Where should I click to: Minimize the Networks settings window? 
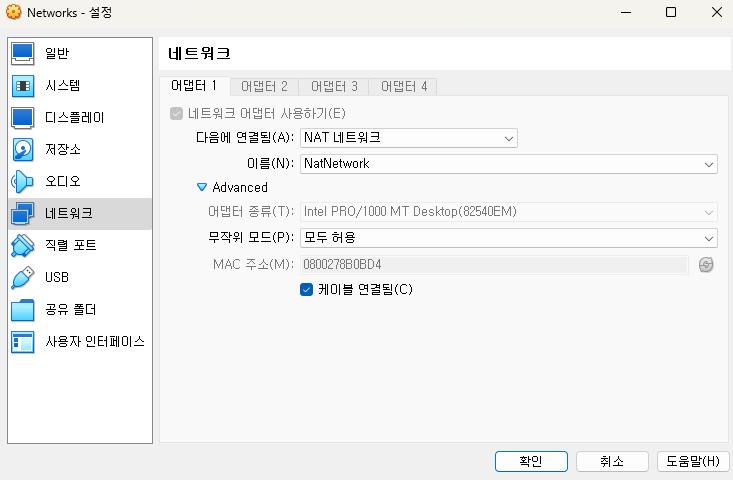(x=626, y=12)
